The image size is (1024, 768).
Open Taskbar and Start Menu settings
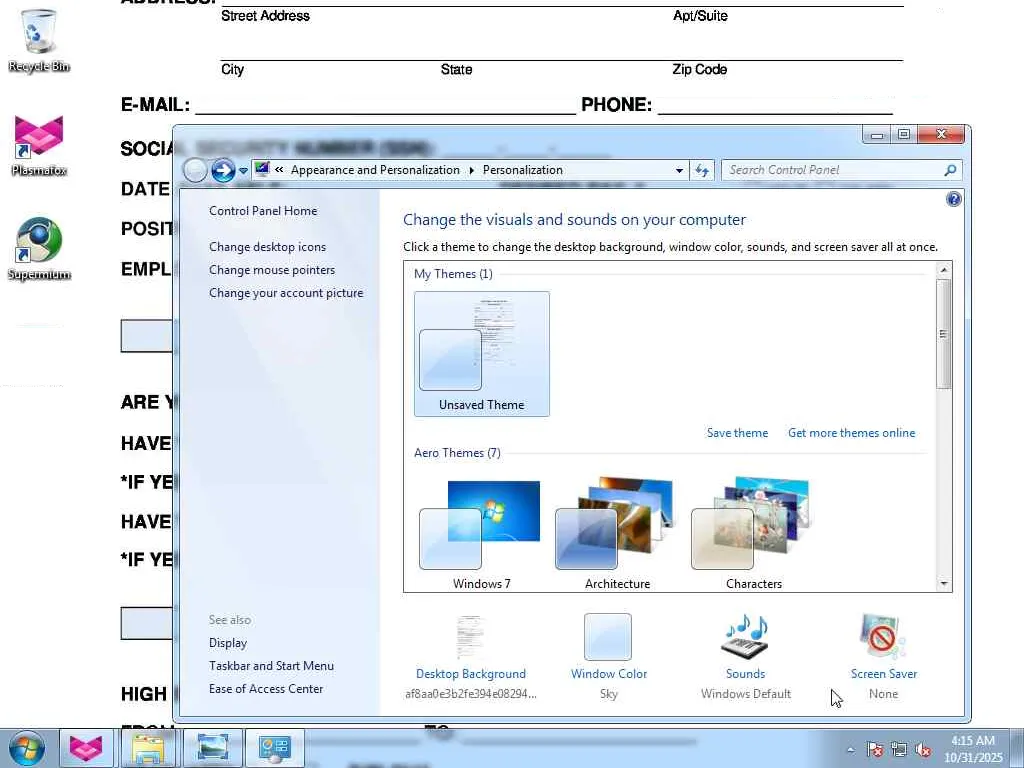point(271,666)
